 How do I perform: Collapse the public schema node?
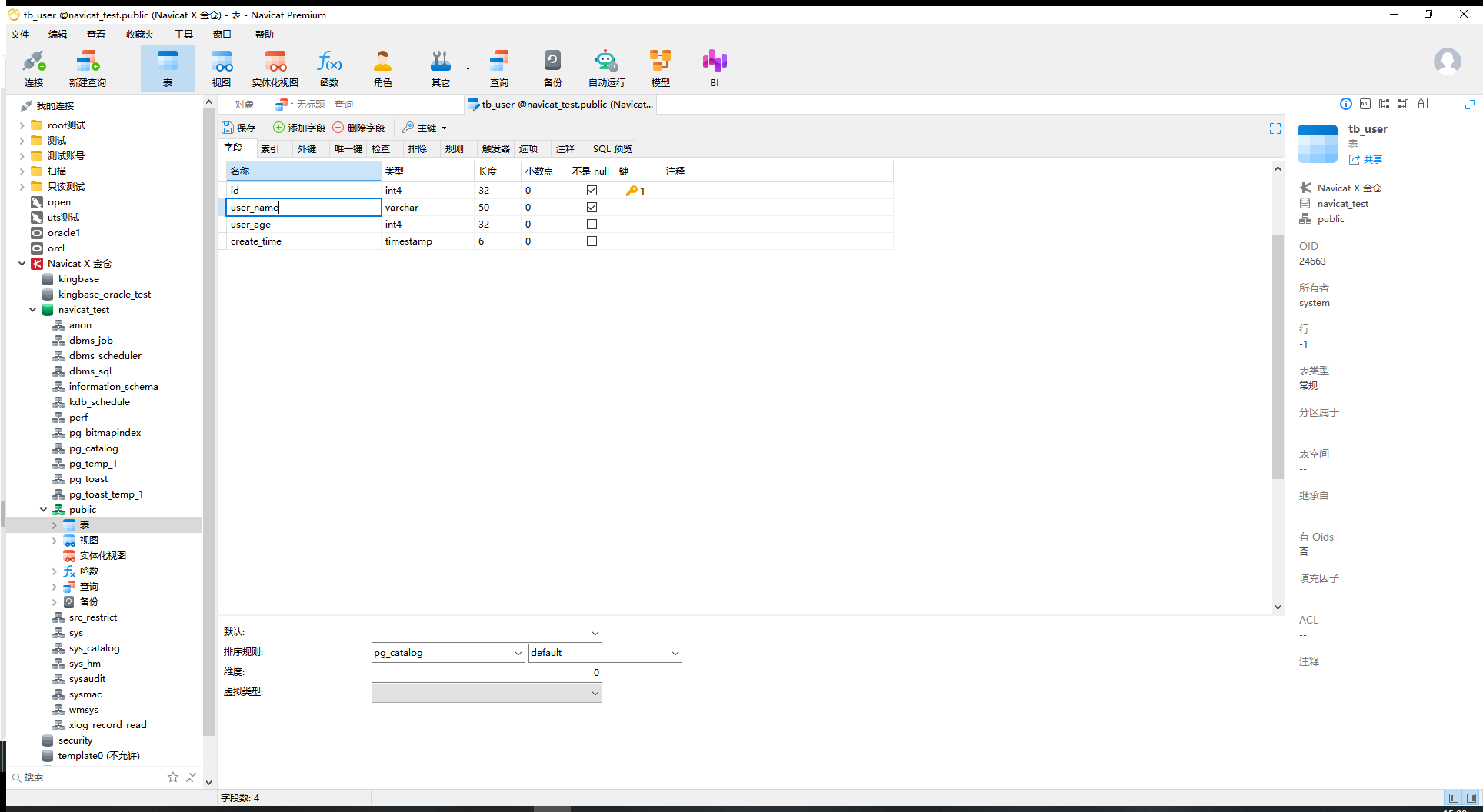pyautogui.click(x=44, y=510)
